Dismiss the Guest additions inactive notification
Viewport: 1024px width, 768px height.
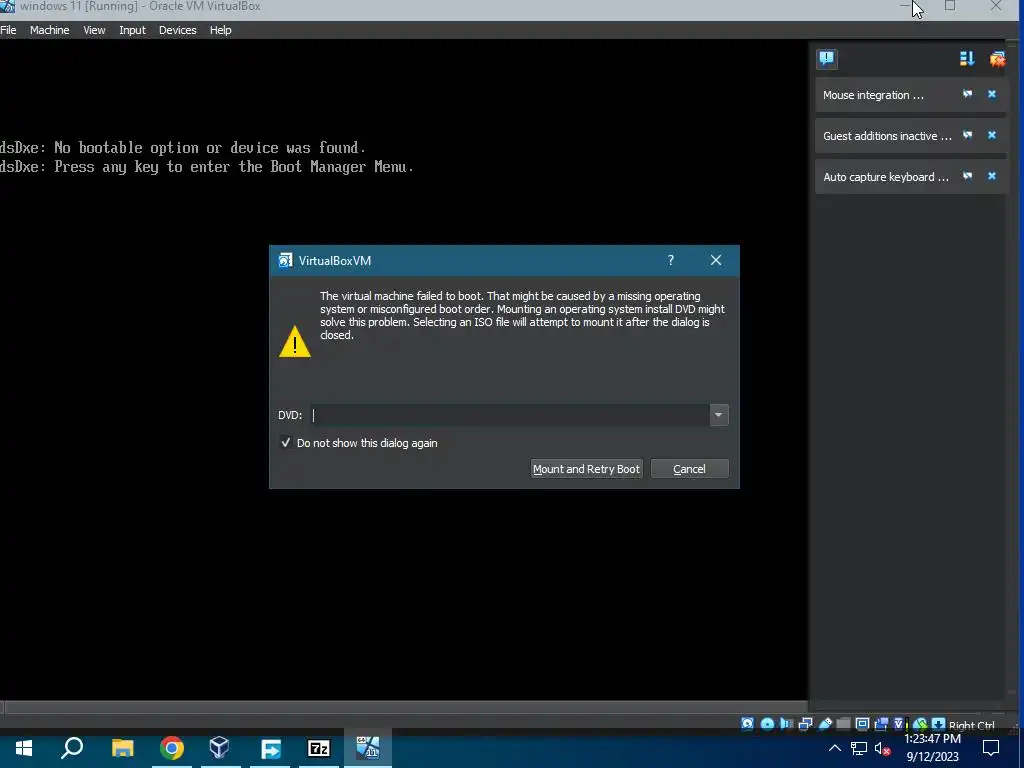click(x=991, y=135)
